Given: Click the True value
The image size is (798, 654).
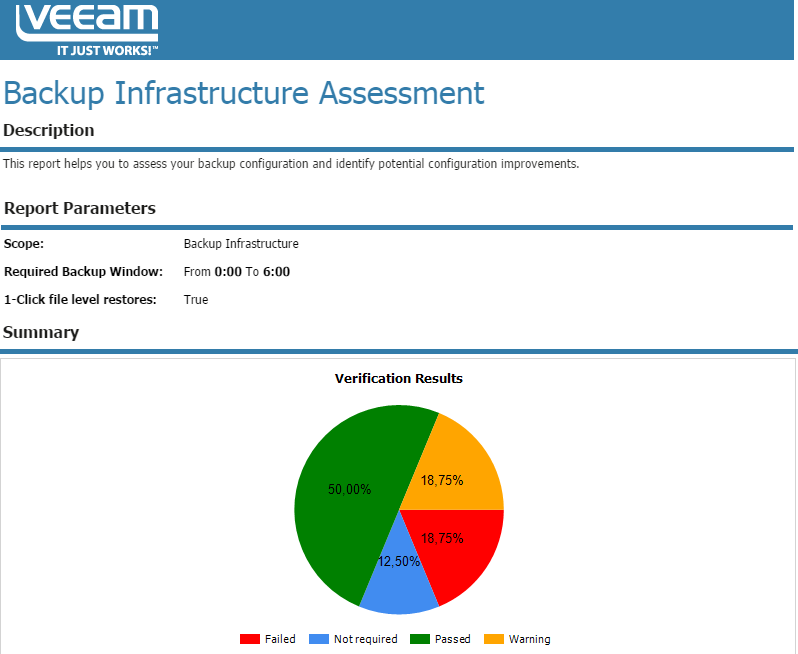Looking at the screenshot, I should pyautogui.click(x=196, y=299).
